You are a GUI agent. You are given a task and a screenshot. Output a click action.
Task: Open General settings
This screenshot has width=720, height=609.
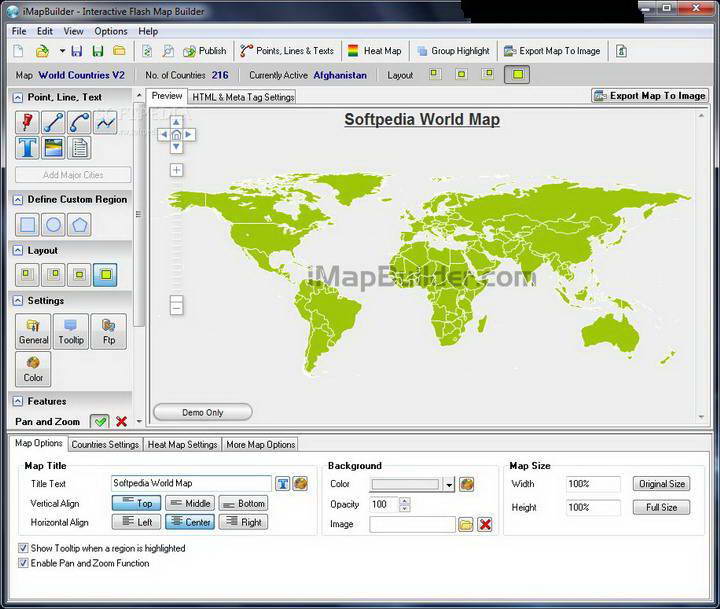(34, 332)
